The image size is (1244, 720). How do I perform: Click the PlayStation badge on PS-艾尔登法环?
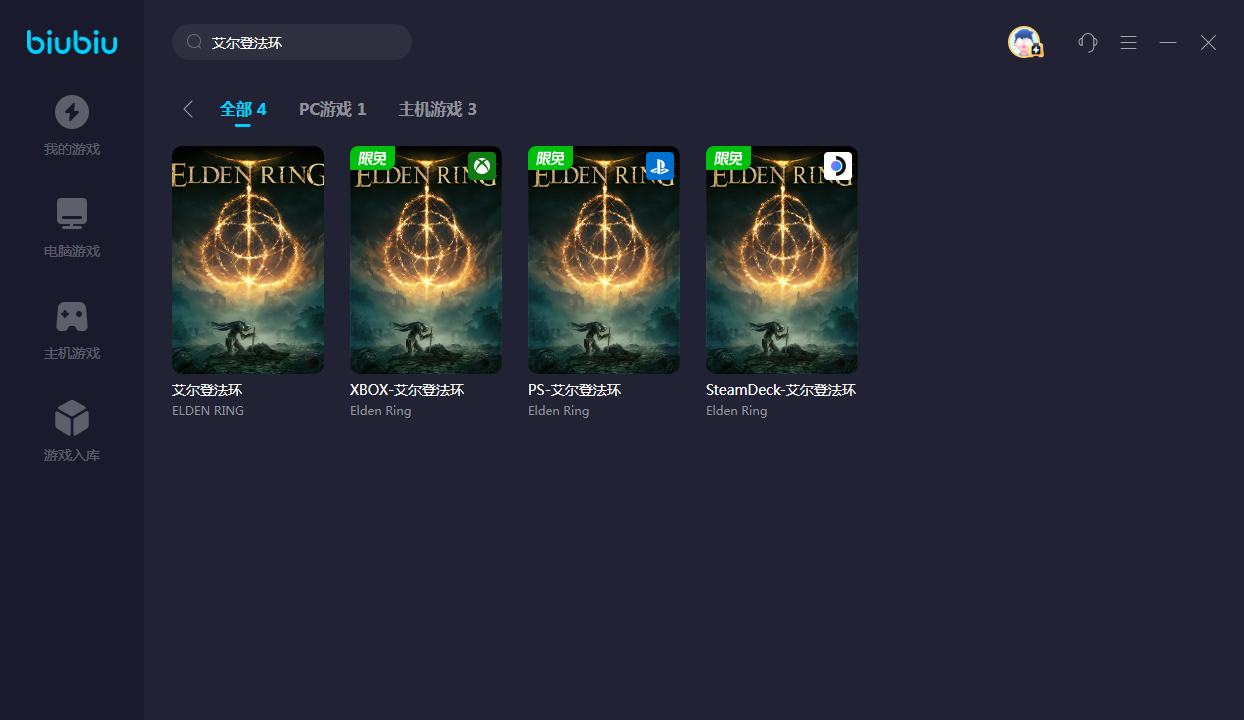(660, 166)
